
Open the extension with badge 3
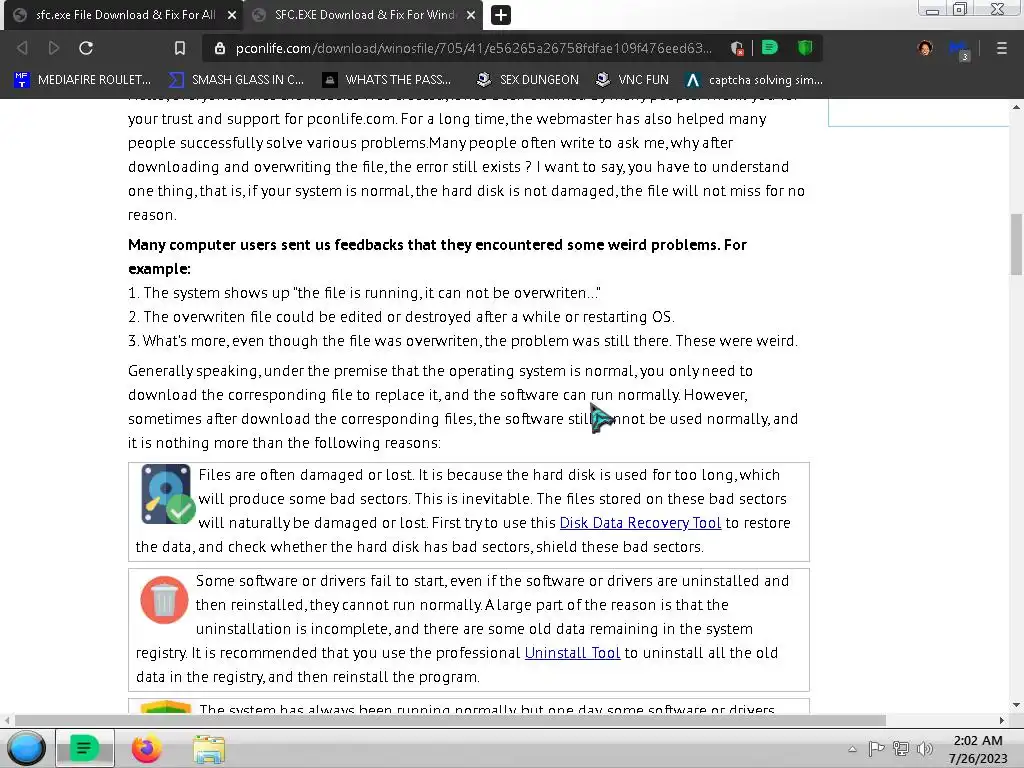point(959,50)
